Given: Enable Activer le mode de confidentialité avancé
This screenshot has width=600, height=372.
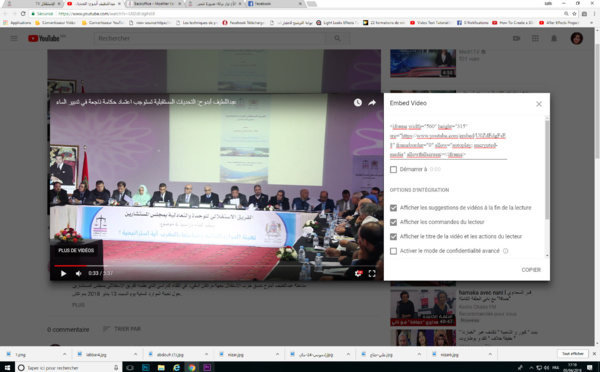Looking at the screenshot, I should pyautogui.click(x=393, y=251).
